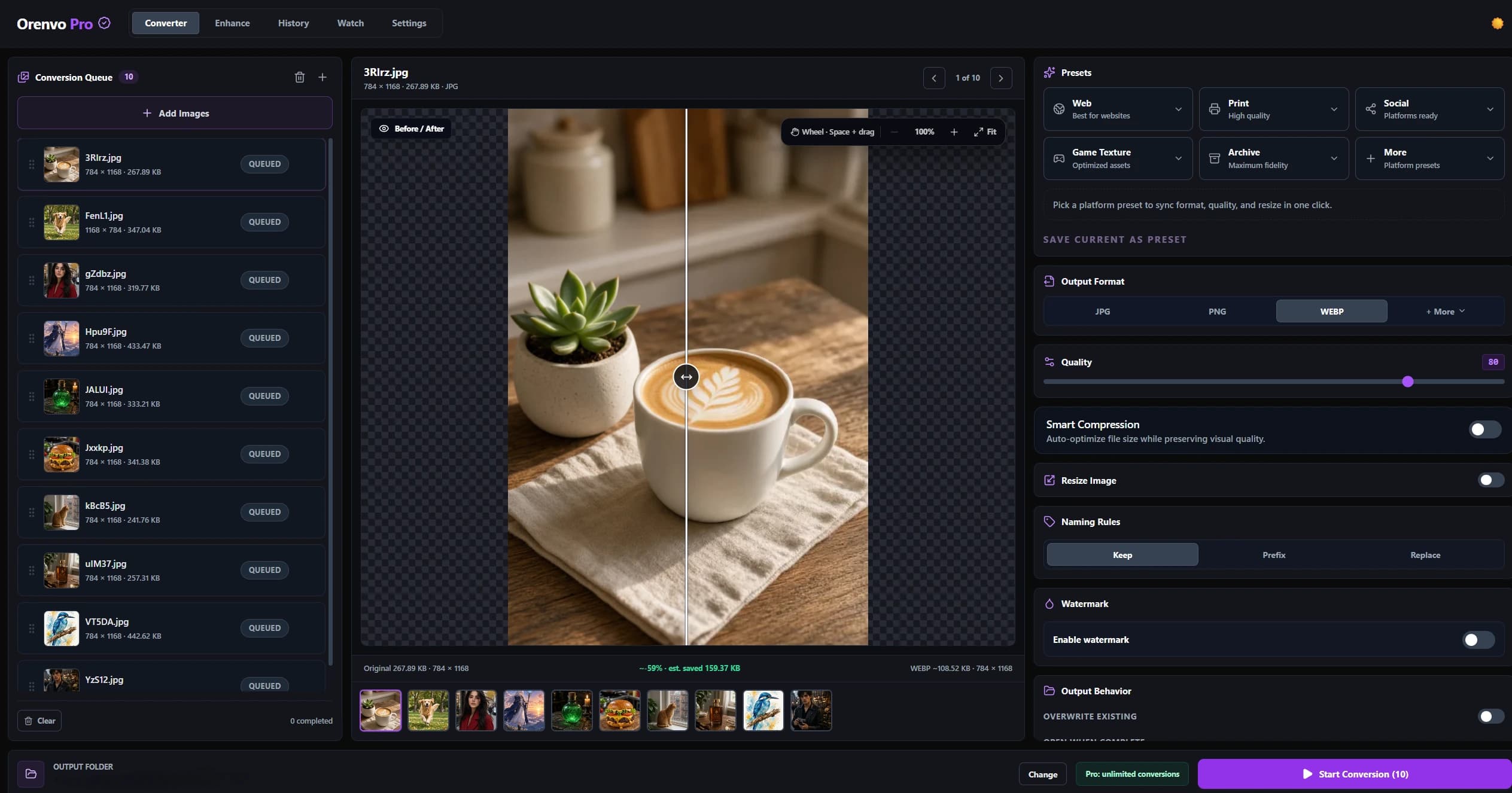1512x793 pixels.
Task: Select the kingfisher bird thumbnail in filmstrip
Action: (763, 710)
